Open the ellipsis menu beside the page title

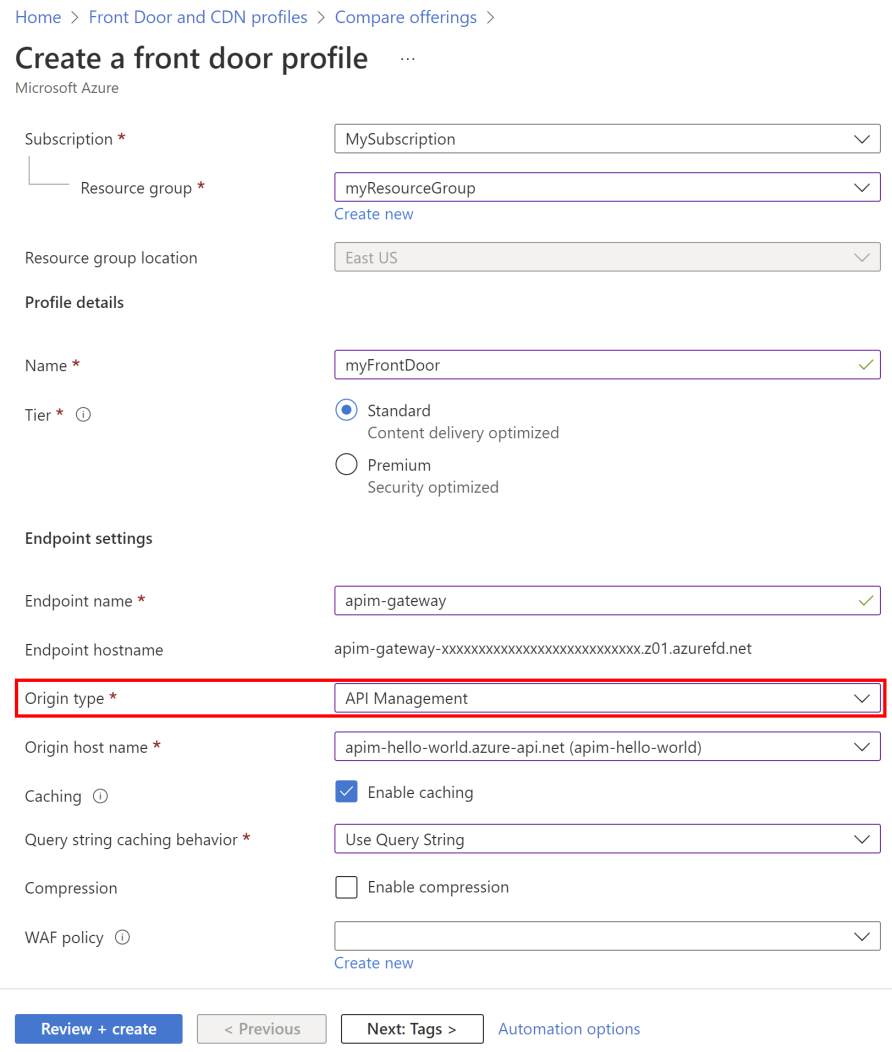tap(407, 59)
